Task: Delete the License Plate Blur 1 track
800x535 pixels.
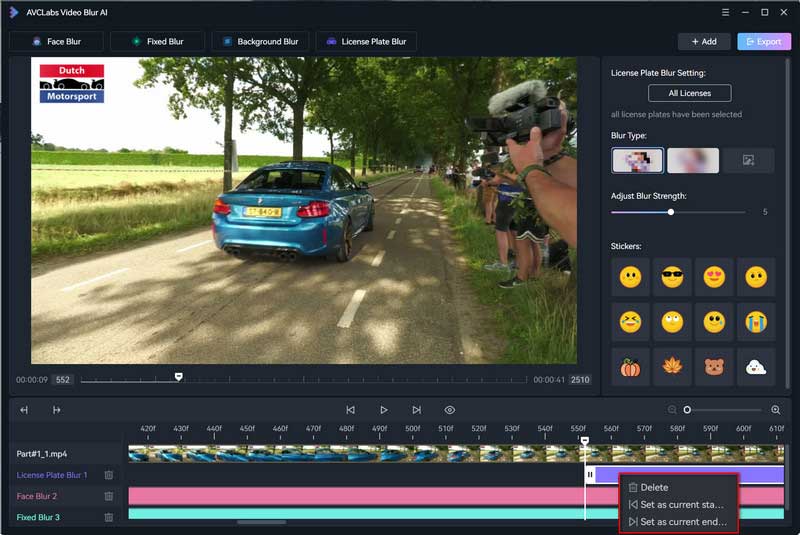Action: [x=109, y=475]
